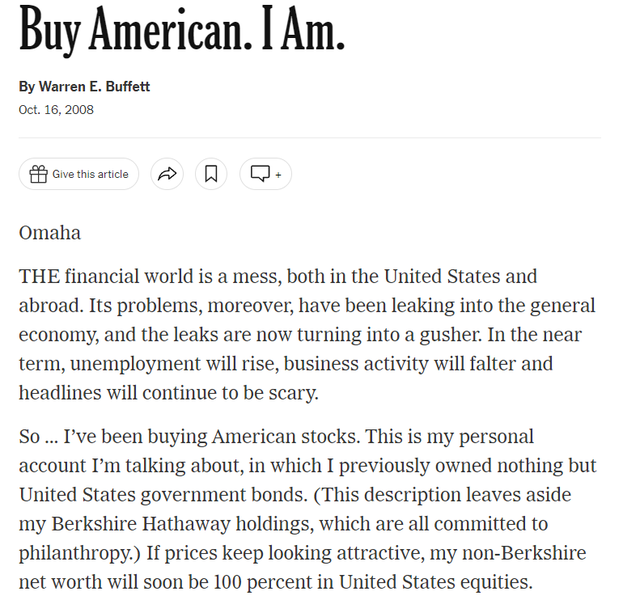Bookmark this article with the save icon
The width and height of the screenshot is (640, 600).
click(x=211, y=174)
